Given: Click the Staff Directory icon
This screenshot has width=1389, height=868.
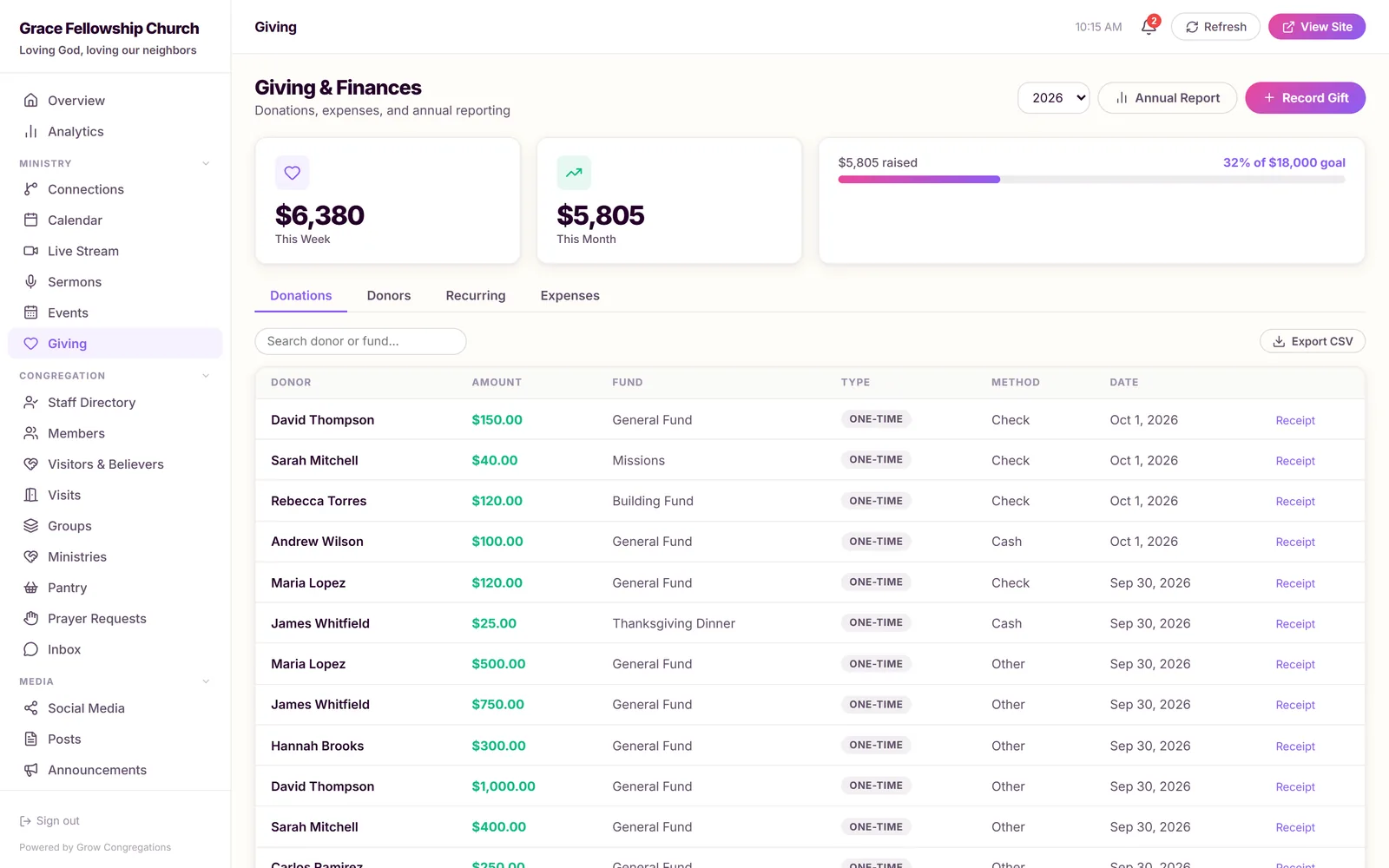Looking at the screenshot, I should (x=31, y=403).
